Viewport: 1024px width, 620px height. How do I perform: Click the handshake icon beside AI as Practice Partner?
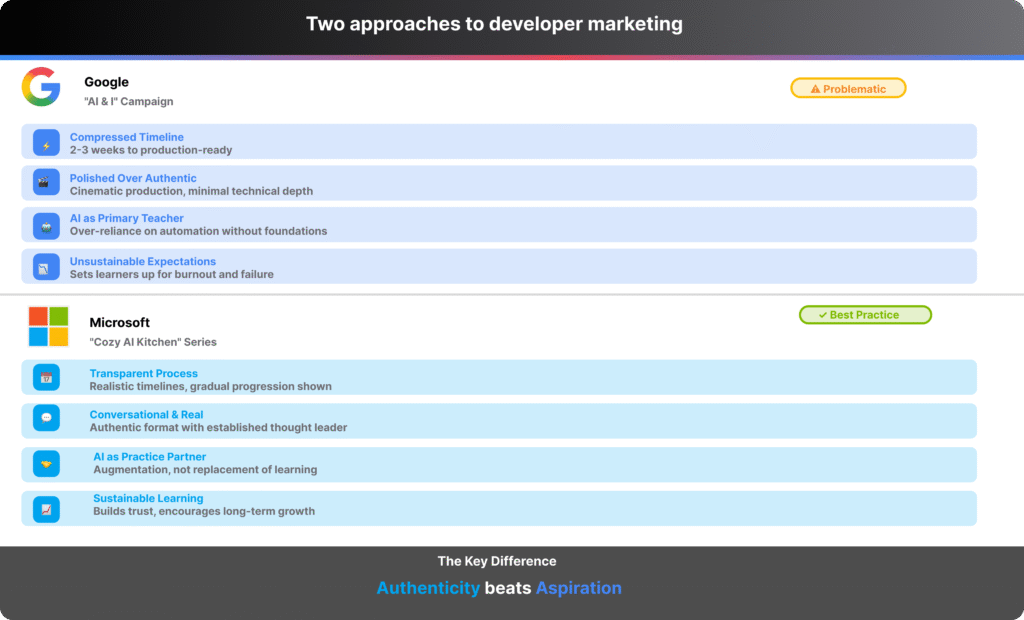coord(46,464)
